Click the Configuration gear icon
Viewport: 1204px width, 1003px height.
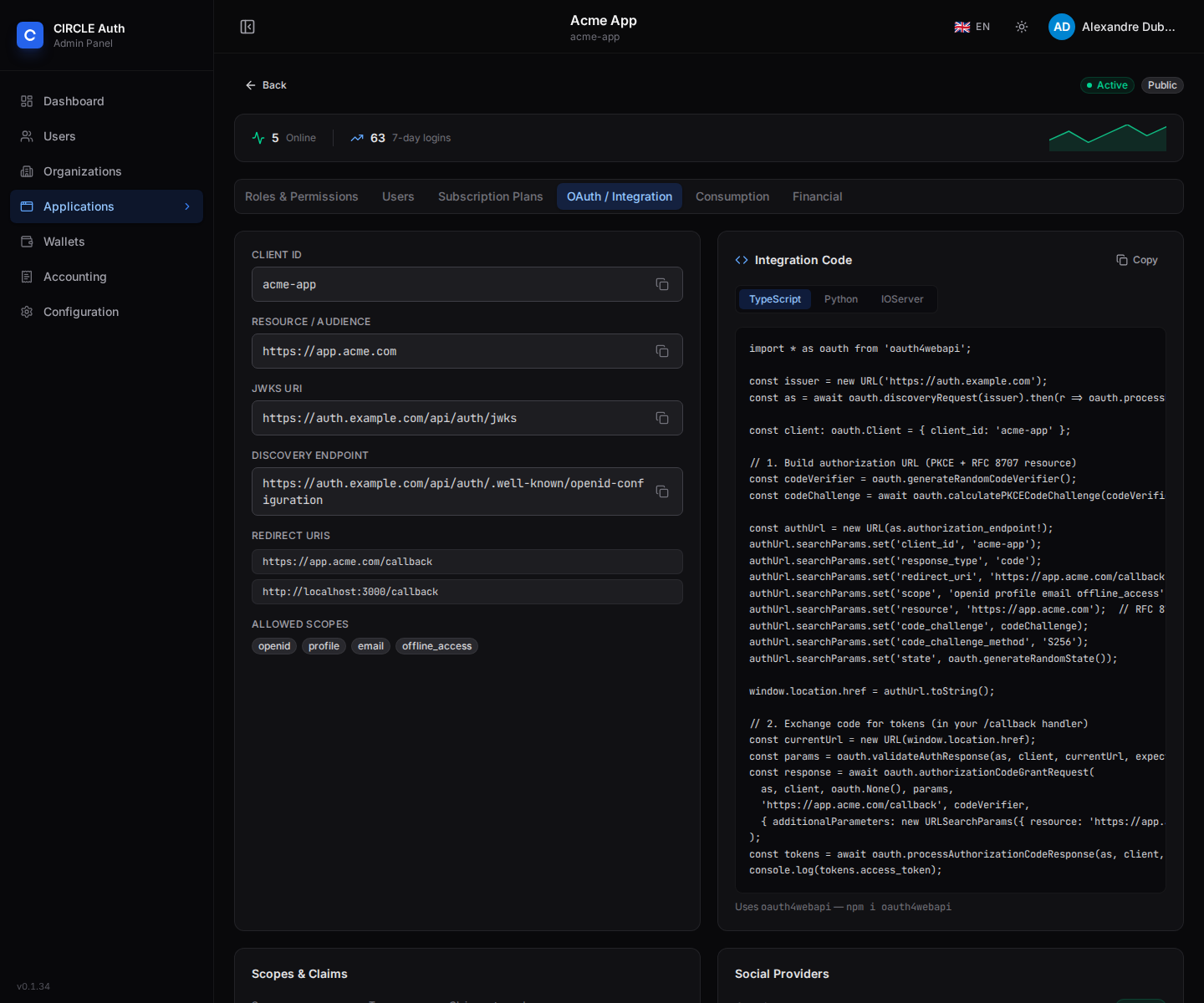[27, 312]
